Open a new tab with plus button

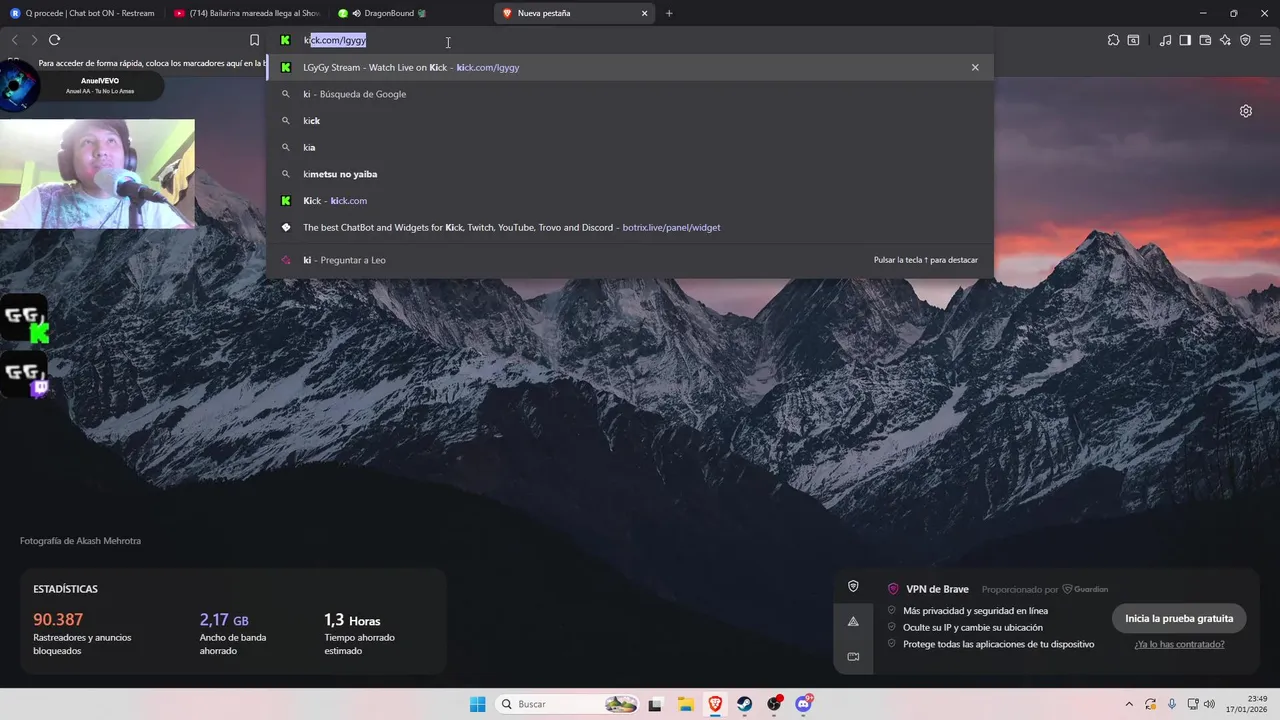tap(669, 13)
